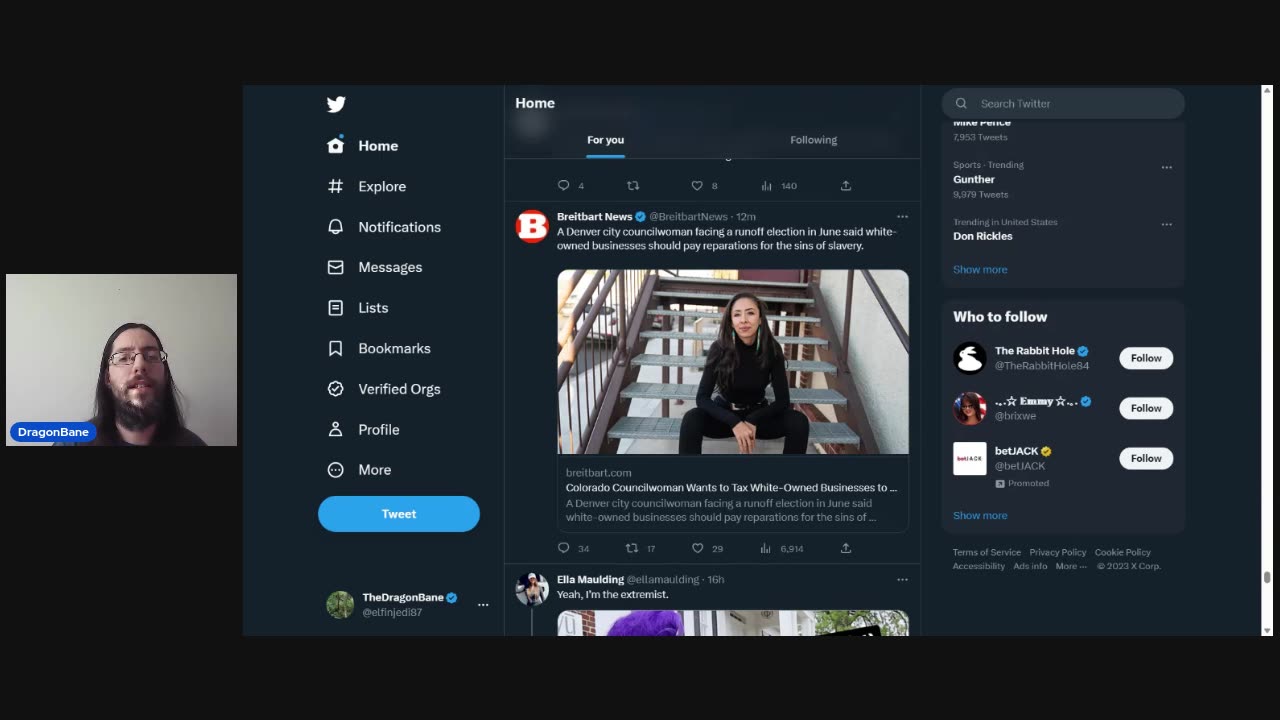Open Cookie Policy link
The height and width of the screenshot is (720, 1280).
click(1123, 552)
